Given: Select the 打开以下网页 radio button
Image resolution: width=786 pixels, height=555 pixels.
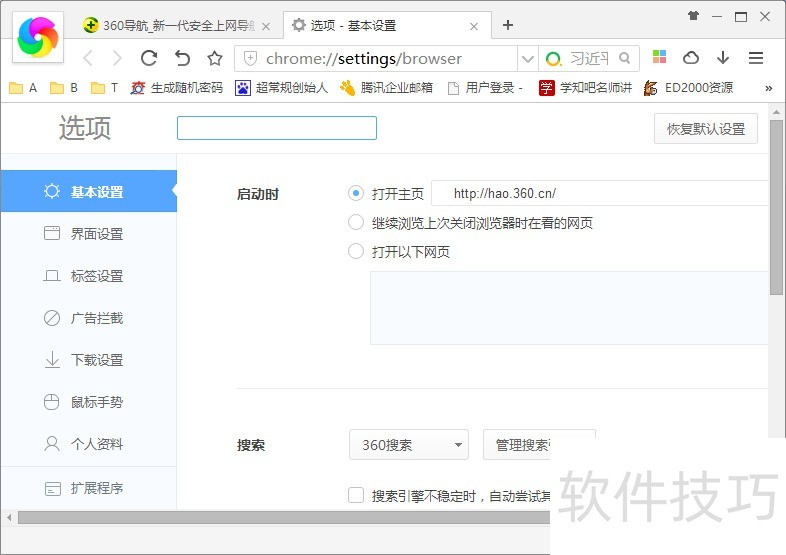Looking at the screenshot, I should [356, 252].
